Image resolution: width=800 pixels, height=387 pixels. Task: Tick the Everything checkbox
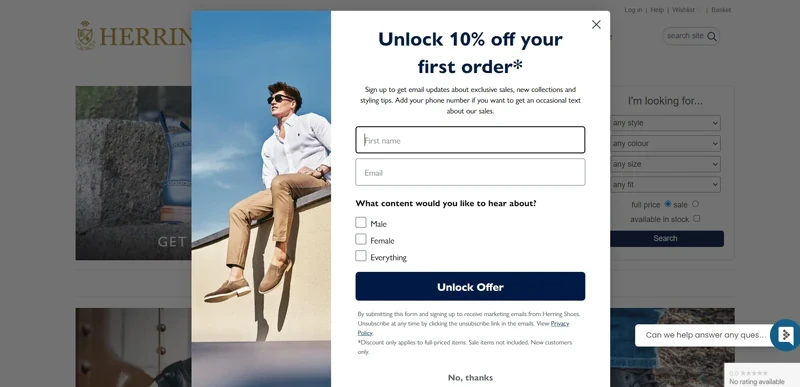[x=361, y=256]
